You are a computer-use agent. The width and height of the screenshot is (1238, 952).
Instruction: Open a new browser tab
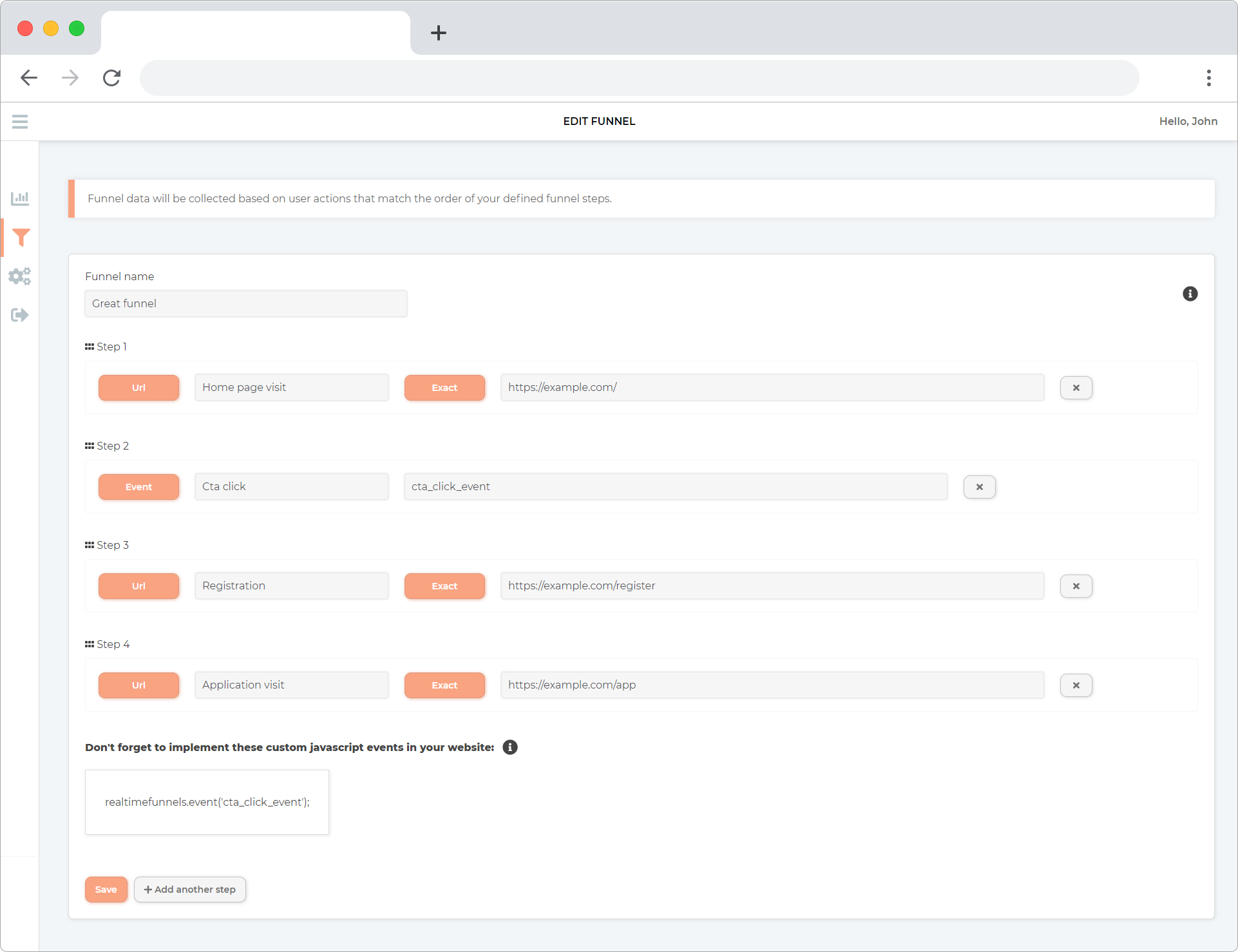point(439,33)
